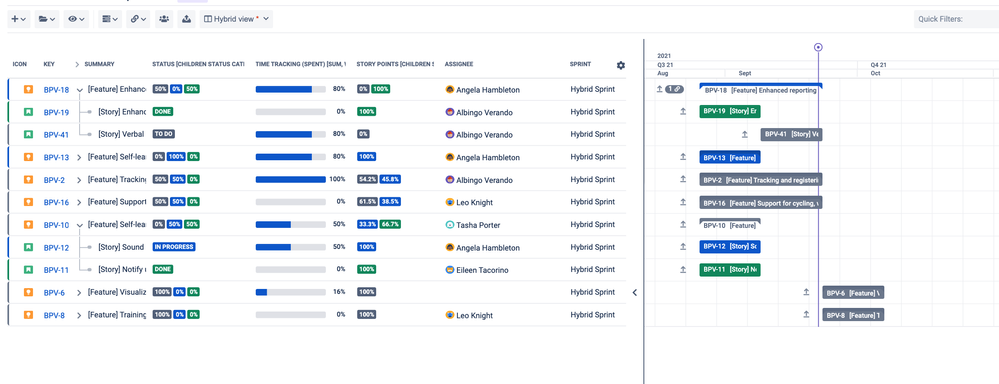The height and width of the screenshot is (384, 999).
Task: Click the Sept month label in timeline
Action: coord(745,73)
